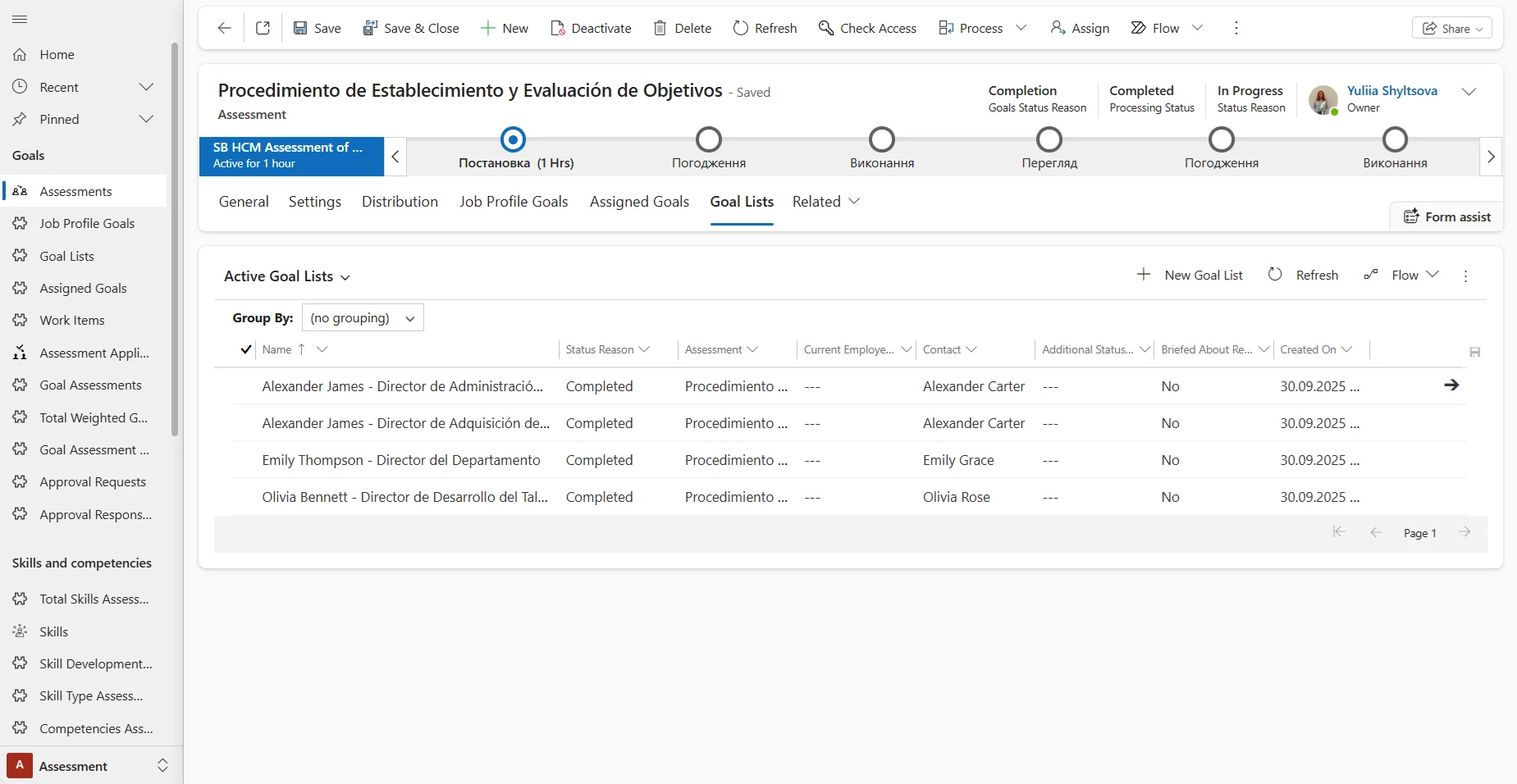
Task: Switch to the Assigned Goals tab
Action: coord(639,202)
